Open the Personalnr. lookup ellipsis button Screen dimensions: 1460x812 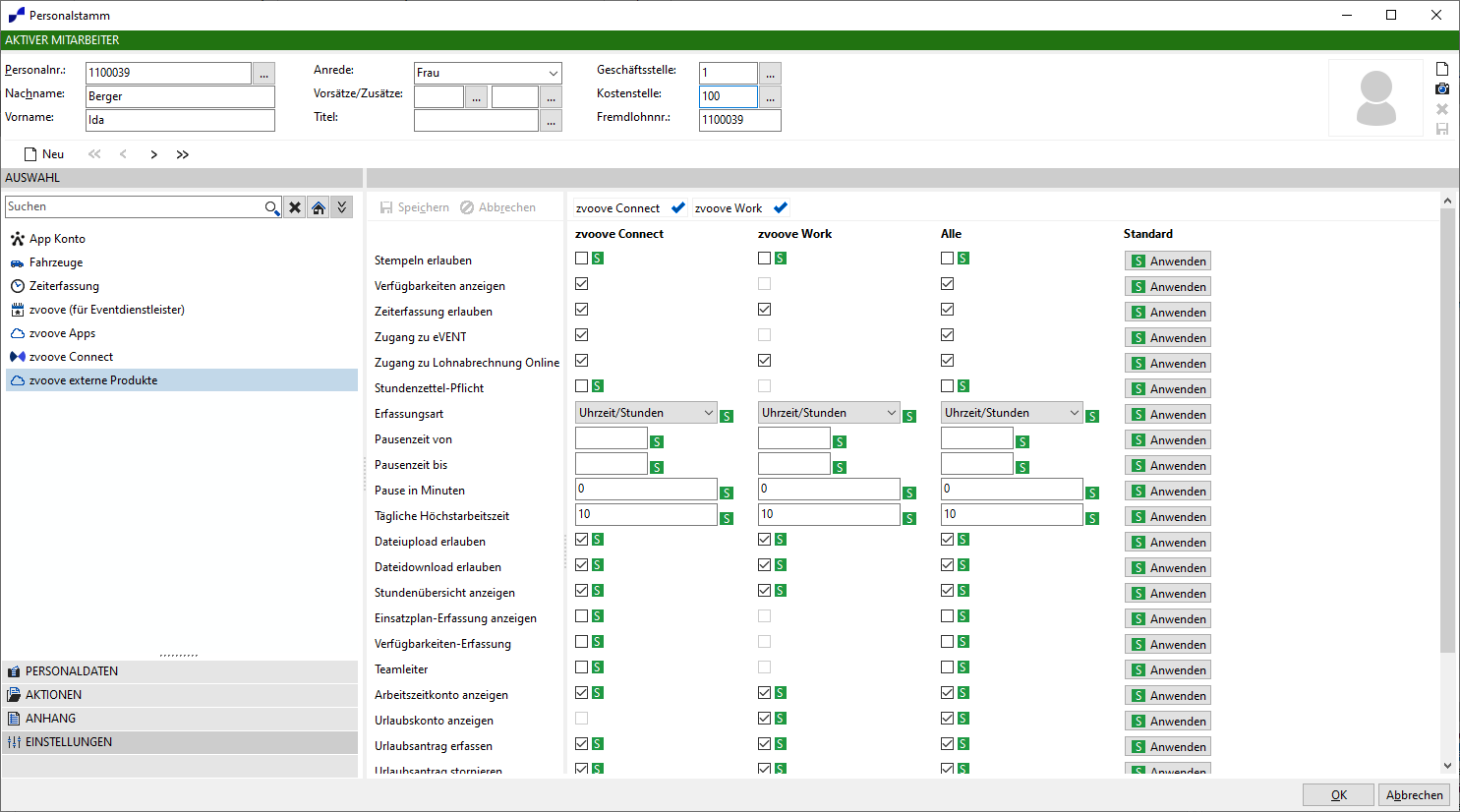263,74
